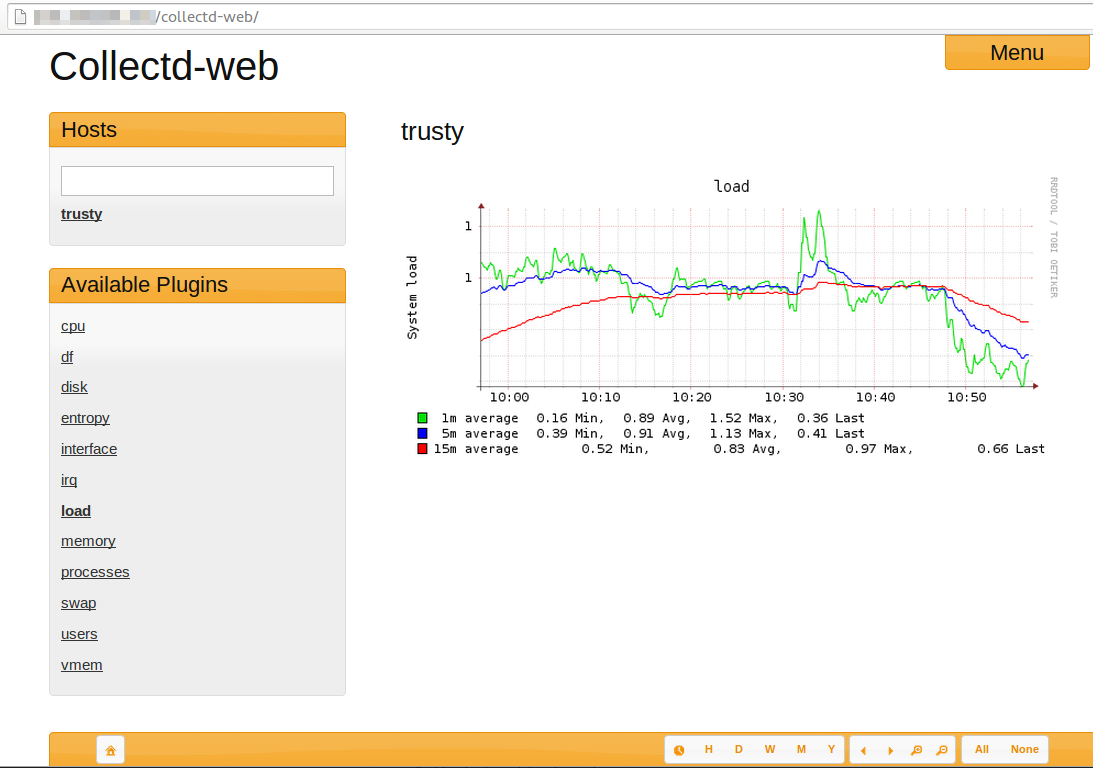1093x768 pixels.
Task: Step the graph time range forward
Action: pos(890,750)
